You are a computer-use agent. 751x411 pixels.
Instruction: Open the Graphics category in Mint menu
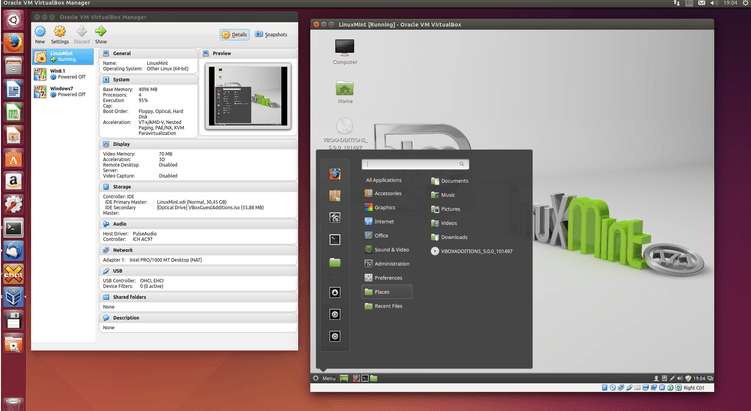[x=380, y=207]
